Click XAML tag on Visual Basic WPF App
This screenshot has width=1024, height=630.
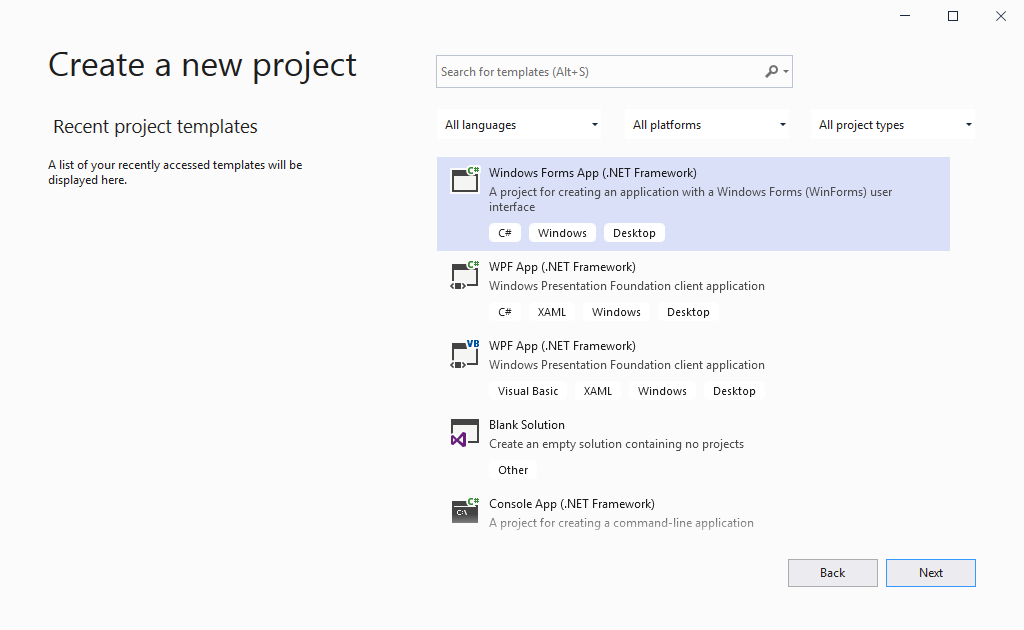pyautogui.click(x=598, y=391)
